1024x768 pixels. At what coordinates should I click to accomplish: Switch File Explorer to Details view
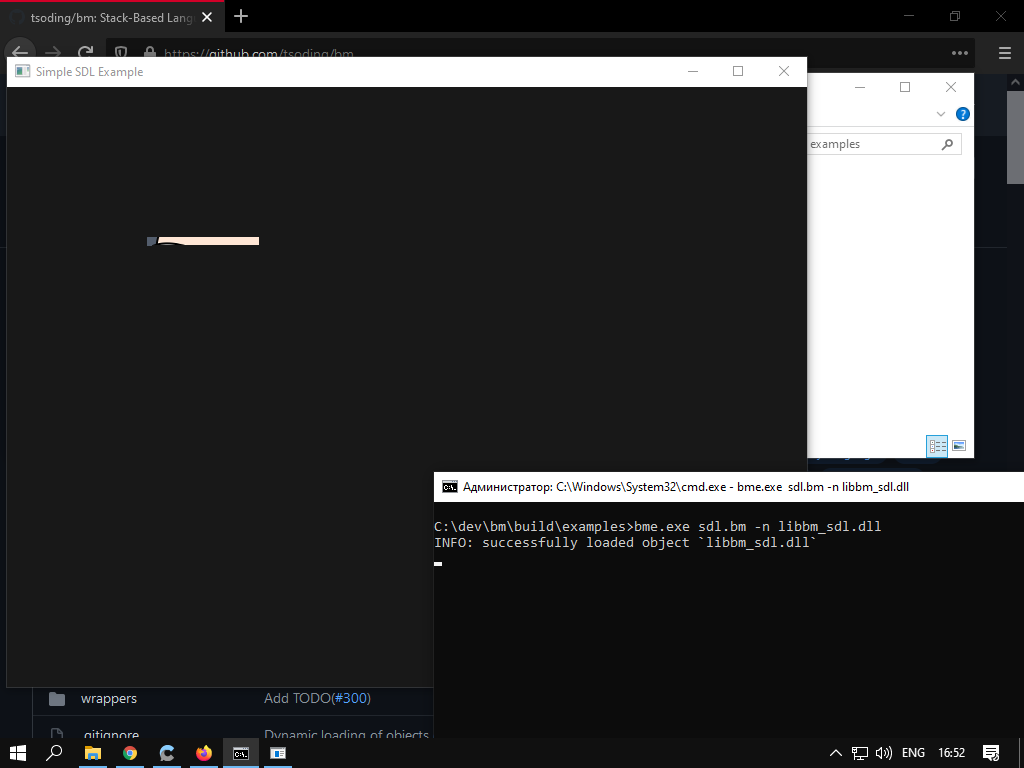[x=937, y=446]
